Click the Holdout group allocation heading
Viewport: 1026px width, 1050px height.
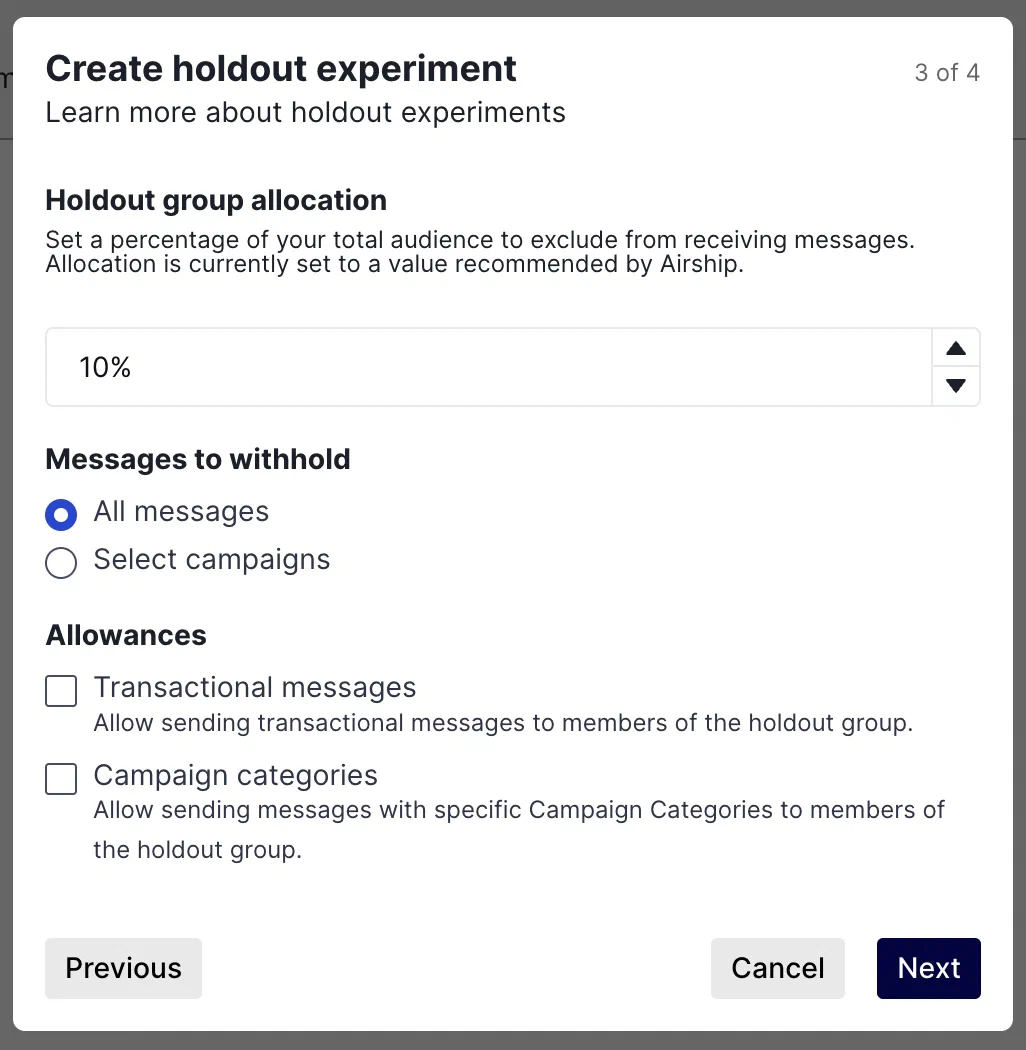[x=216, y=200]
